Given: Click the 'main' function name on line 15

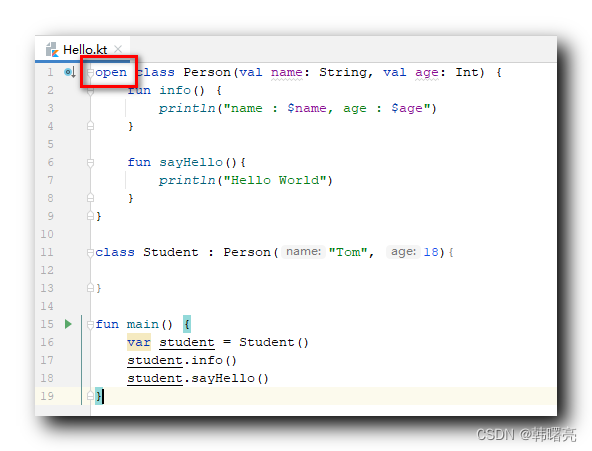Looking at the screenshot, I should click(143, 324).
